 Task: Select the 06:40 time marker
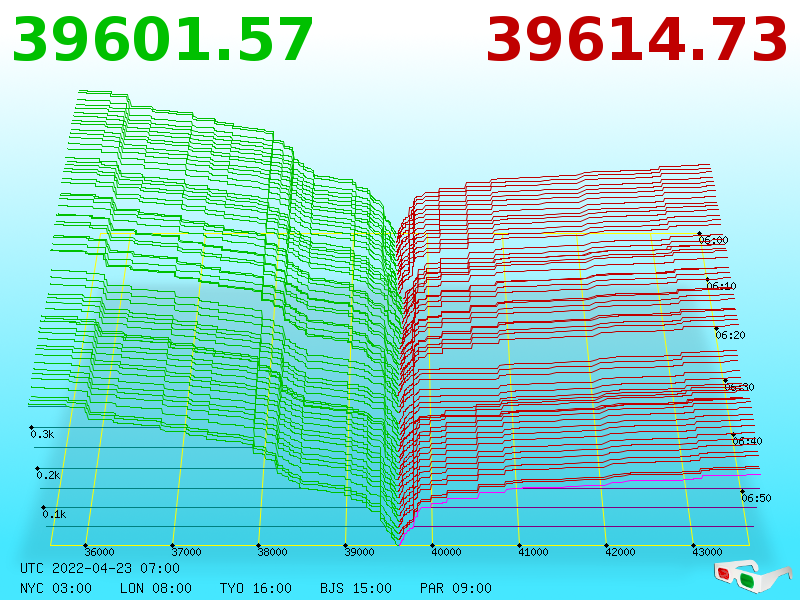[747, 441]
